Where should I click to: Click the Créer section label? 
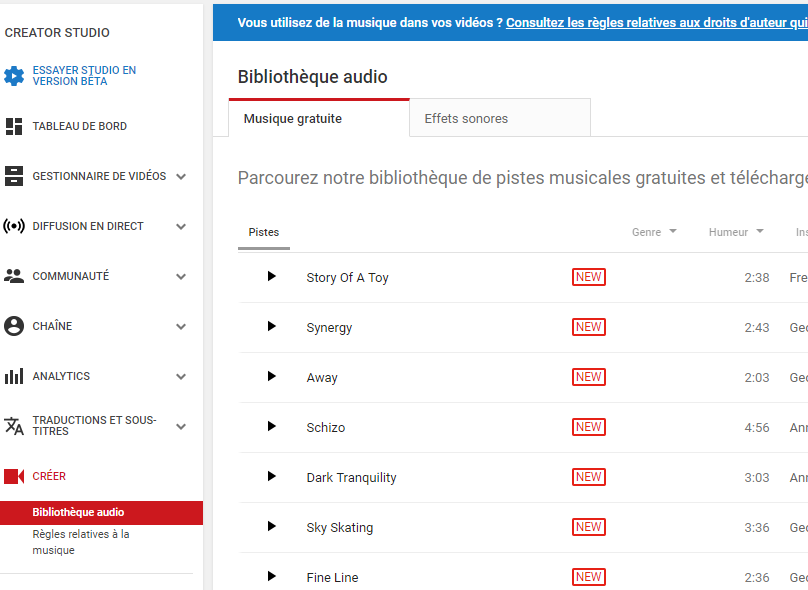click(49, 476)
